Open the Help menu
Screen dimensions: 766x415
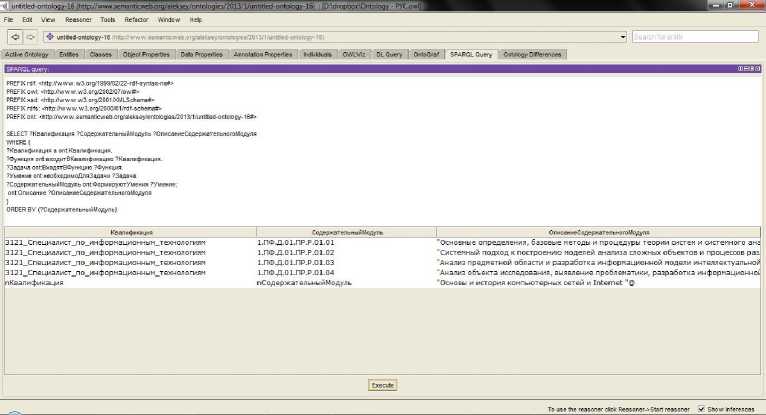(x=196, y=20)
